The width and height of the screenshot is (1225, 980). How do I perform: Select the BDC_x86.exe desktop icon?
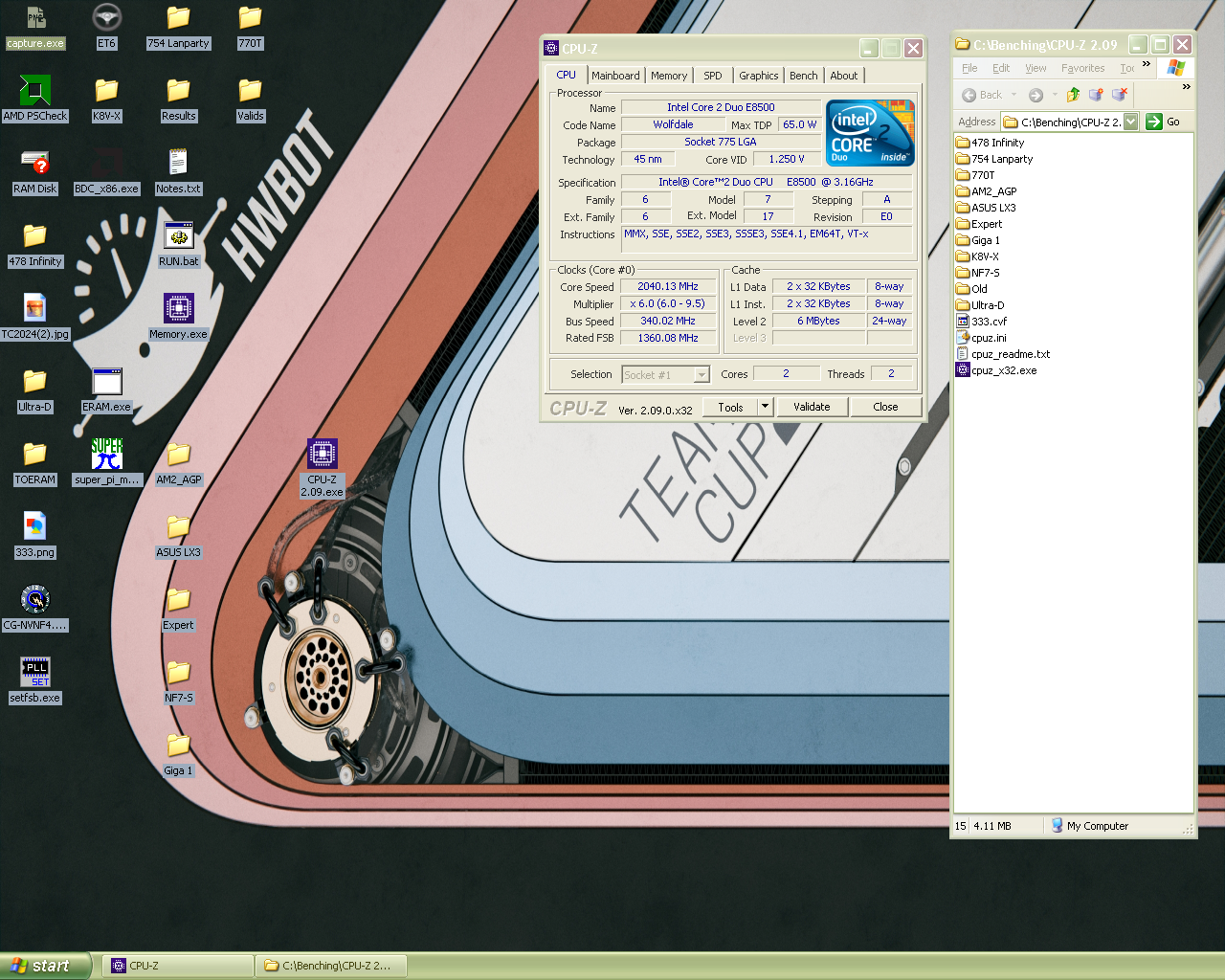[106, 172]
